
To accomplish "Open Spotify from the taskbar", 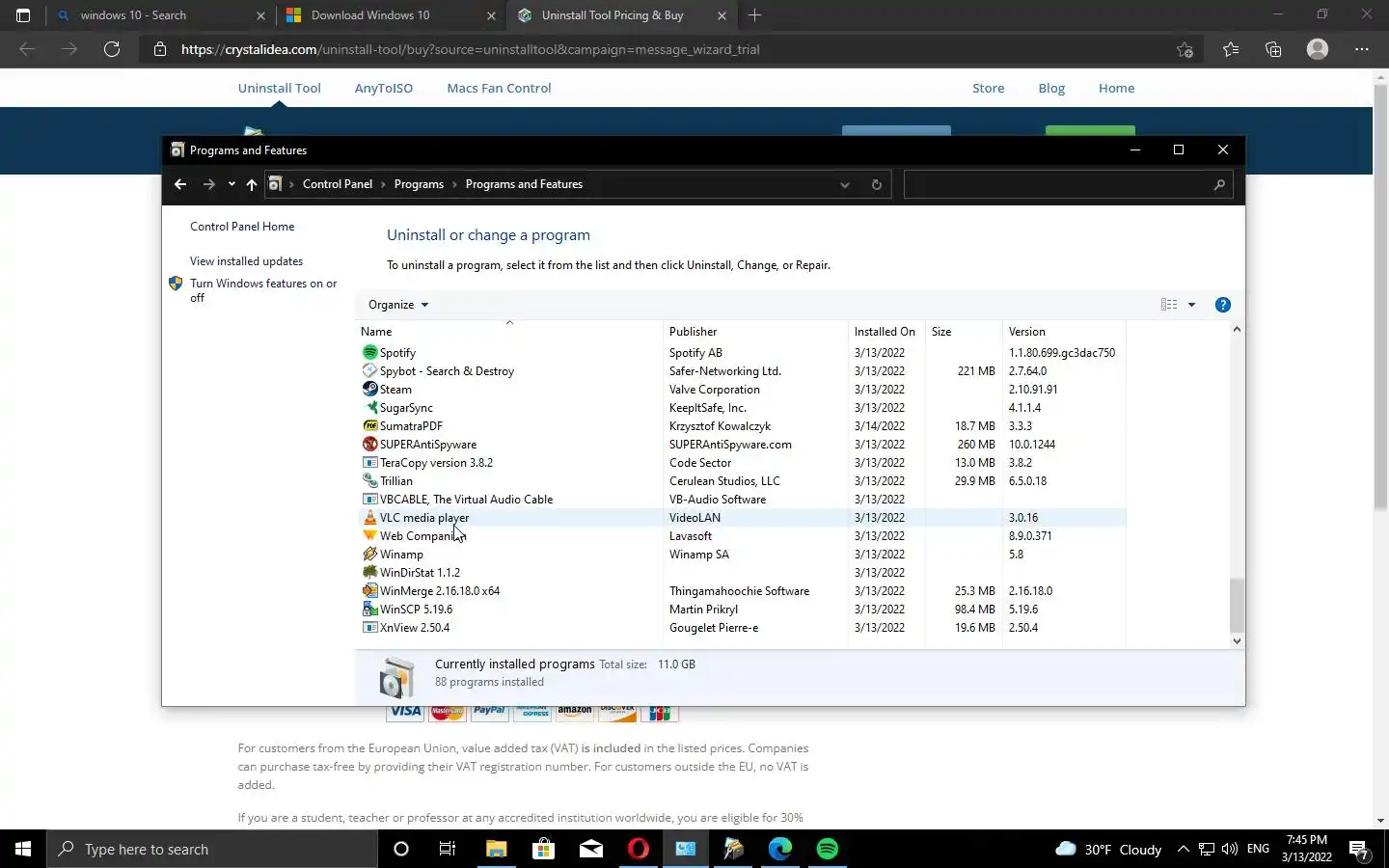I will click(828, 849).
